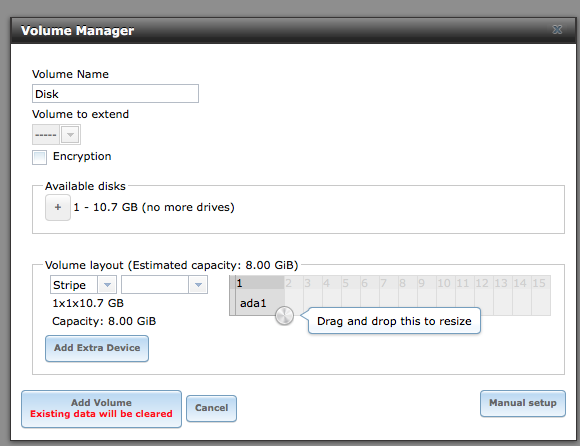Click the plus icon to add available disk

[x=58, y=207]
